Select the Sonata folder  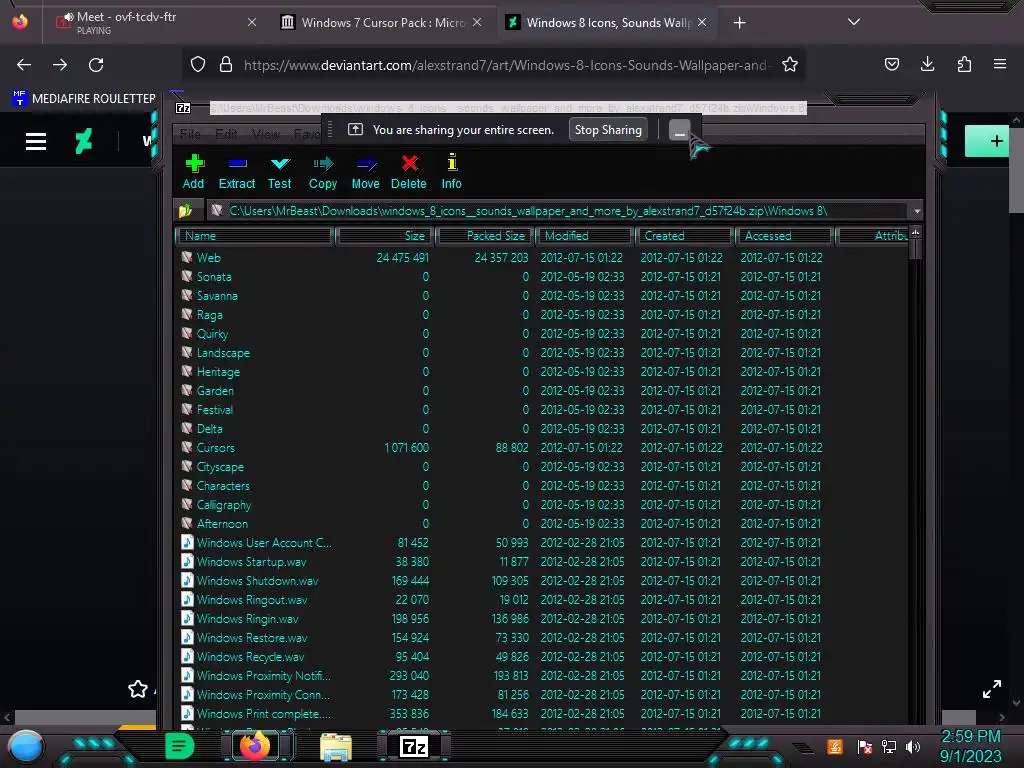pyautogui.click(x=214, y=277)
